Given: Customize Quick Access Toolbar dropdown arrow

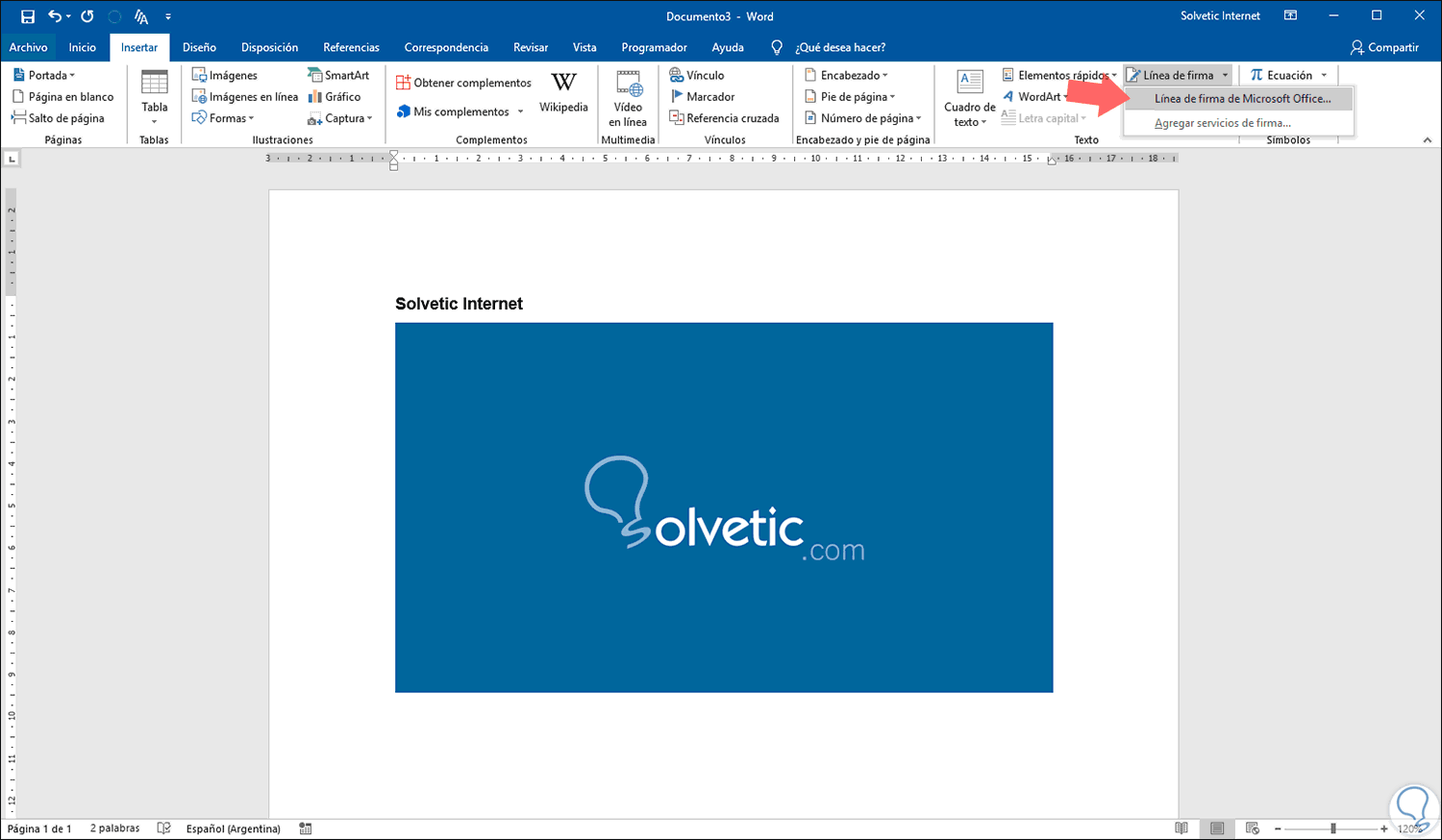Looking at the screenshot, I should click(168, 16).
